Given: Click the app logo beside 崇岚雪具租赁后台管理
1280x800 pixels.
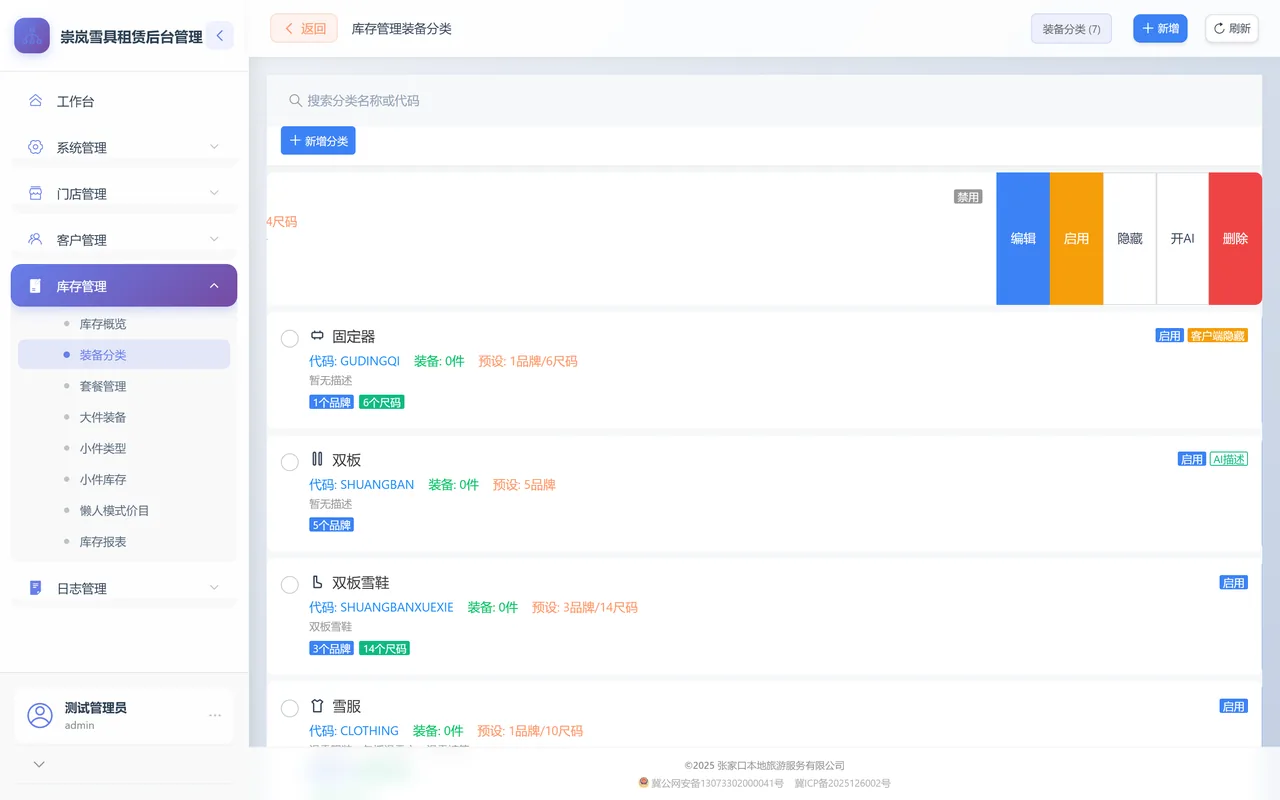Looking at the screenshot, I should tap(32, 36).
